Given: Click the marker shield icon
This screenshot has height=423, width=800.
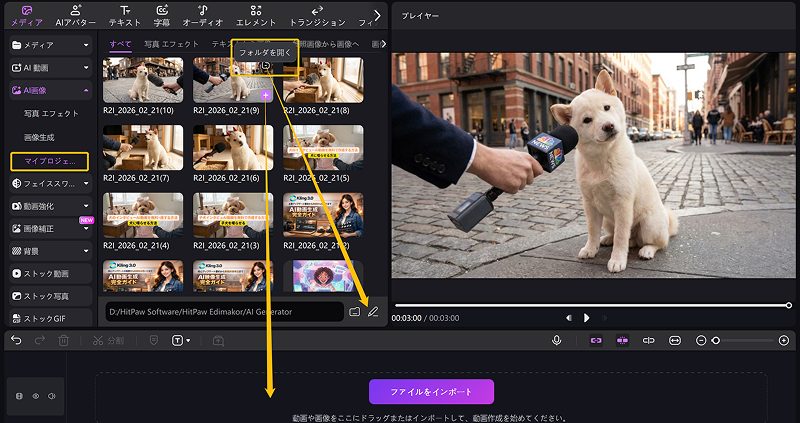Looking at the screenshot, I should pyautogui.click(x=154, y=340).
